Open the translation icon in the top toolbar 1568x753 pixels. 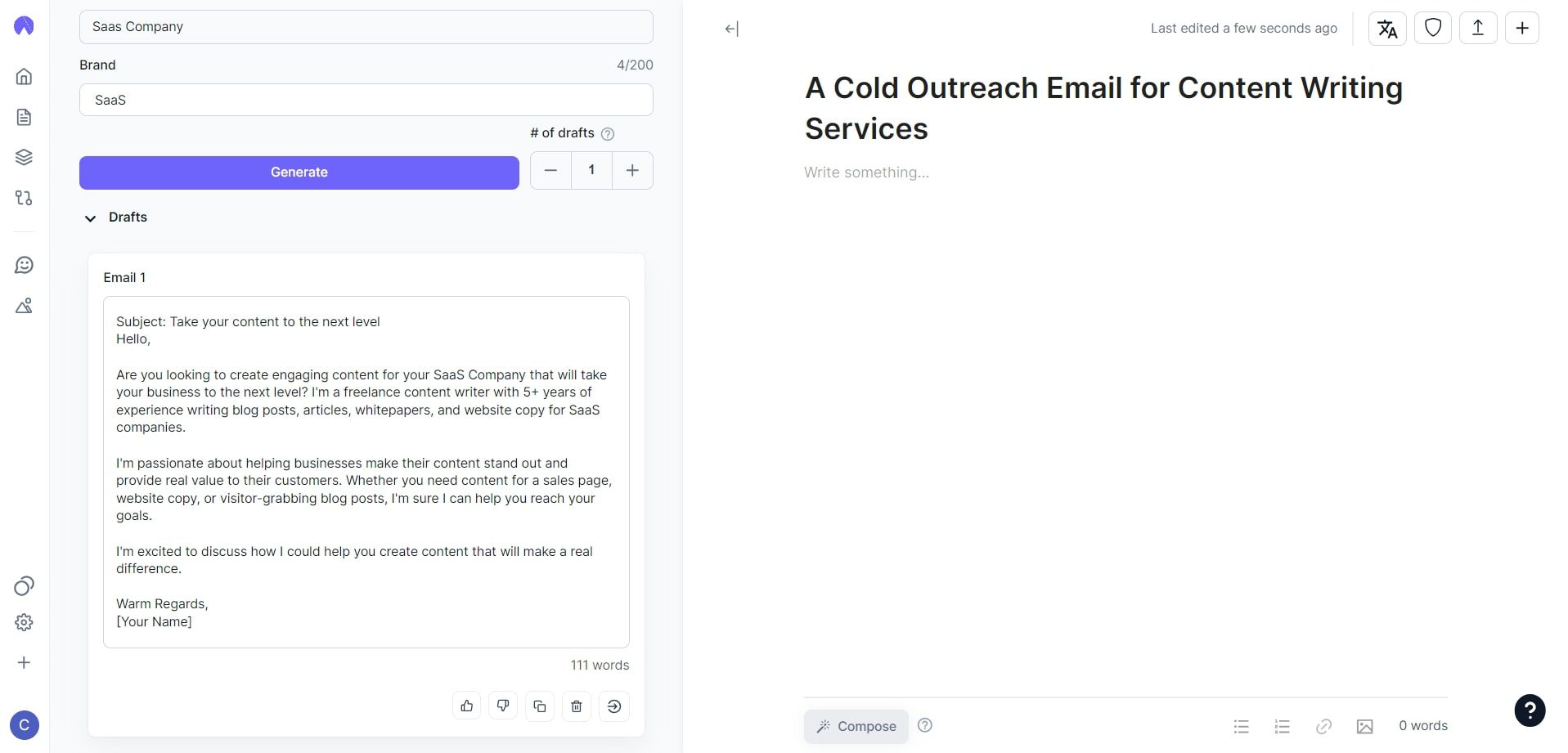(1386, 28)
